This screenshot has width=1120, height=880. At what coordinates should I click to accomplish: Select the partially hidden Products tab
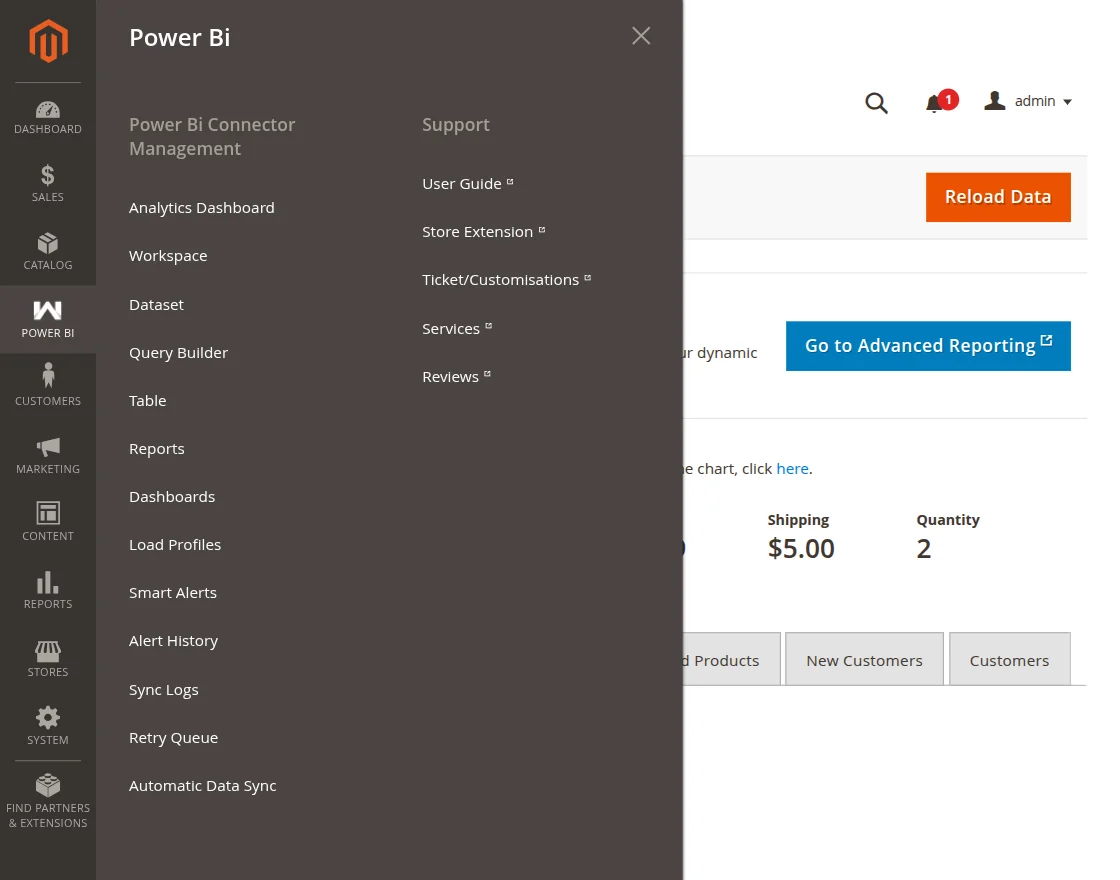[x=731, y=659]
